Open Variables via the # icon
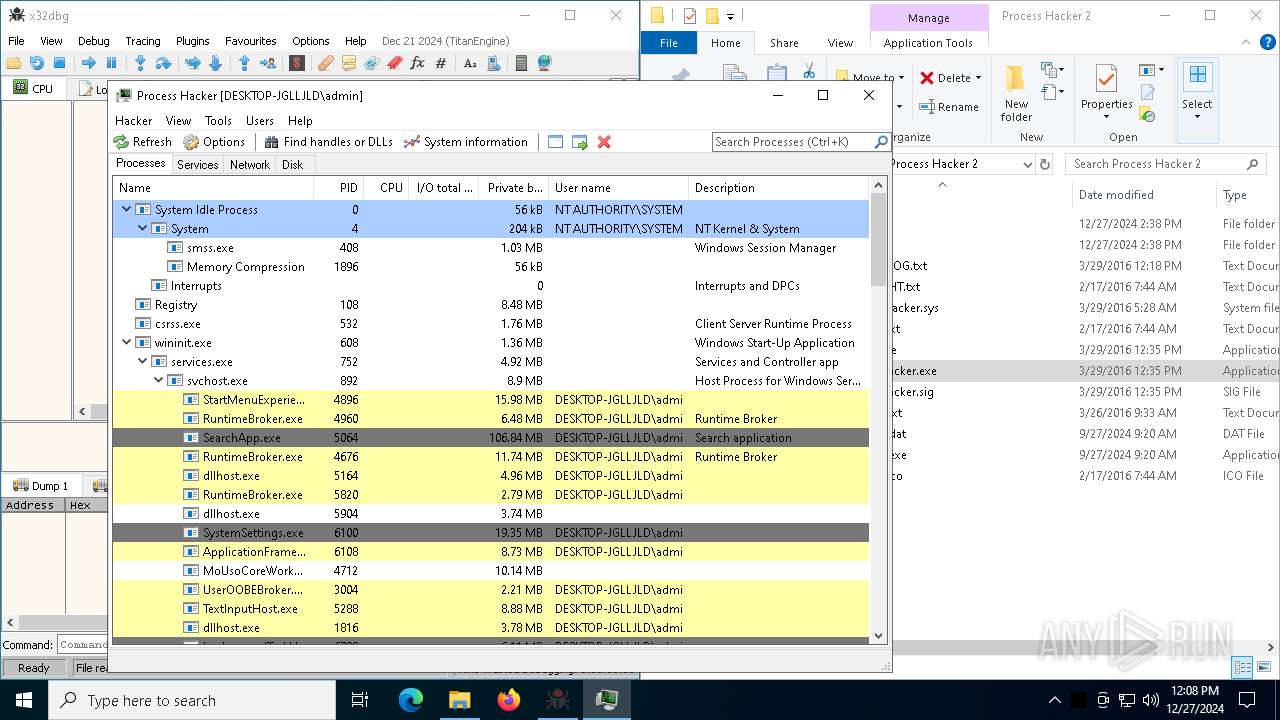This screenshot has width=1280, height=720. pos(441,63)
